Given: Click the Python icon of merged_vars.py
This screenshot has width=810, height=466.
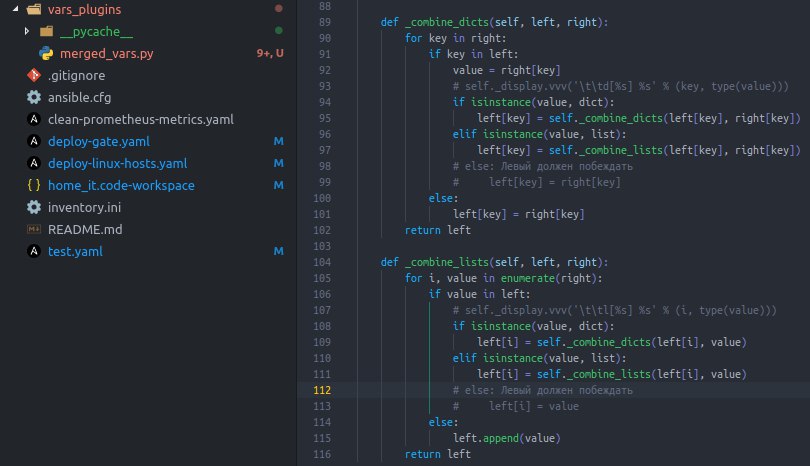Looking at the screenshot, I should click(x=46, y=53).
